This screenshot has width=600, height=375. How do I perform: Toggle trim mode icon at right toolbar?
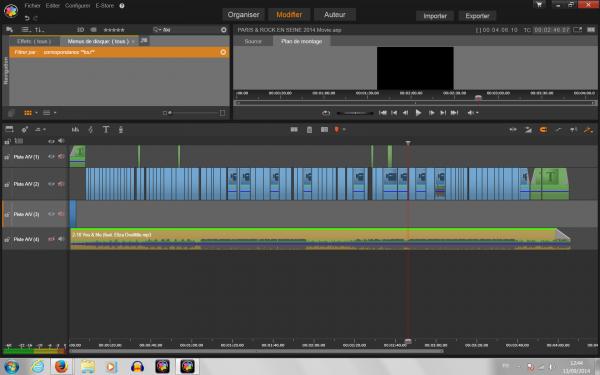pyautogui.click(x=513, y=130)
